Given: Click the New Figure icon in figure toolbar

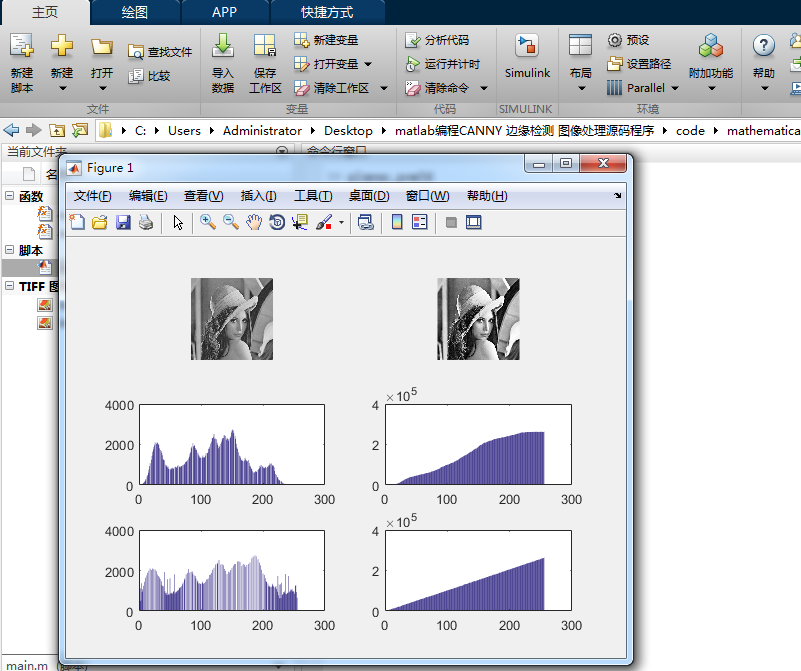Looking at the screenshot, I should click(x=77, y=222).
